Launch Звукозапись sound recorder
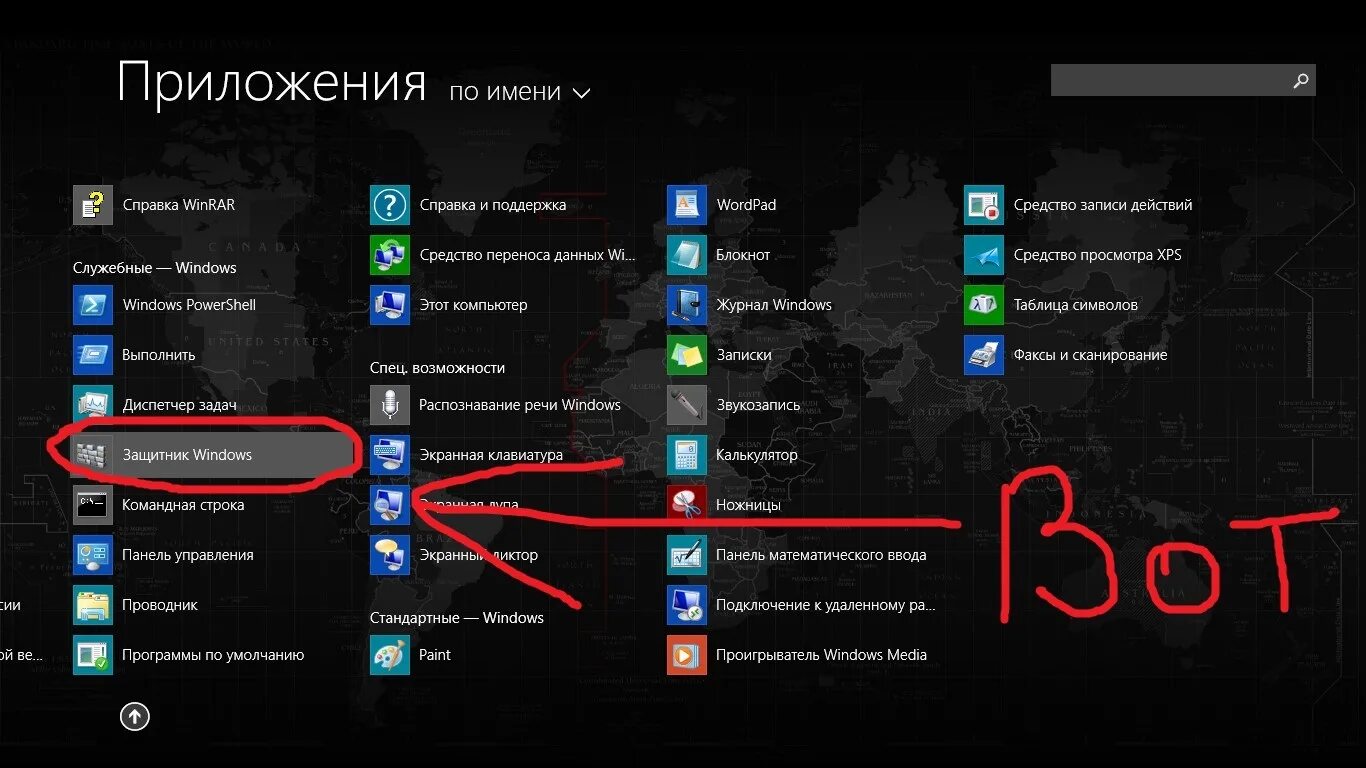 pyautogui.click(x=734, y=405)
